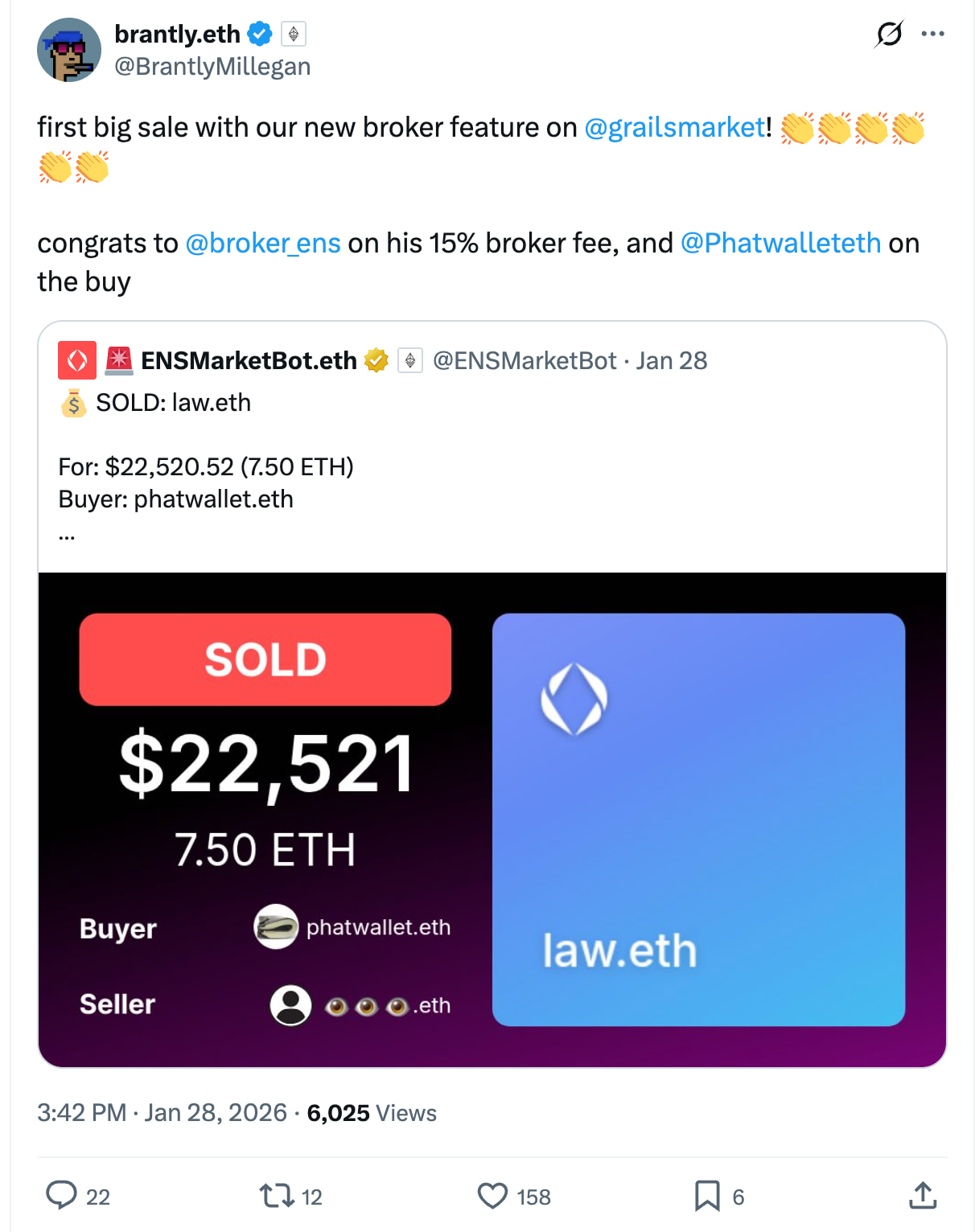The height and width of the screenshot is (1232, 975).
Task: Open the more options ellipsis menu
Action: 933,34
